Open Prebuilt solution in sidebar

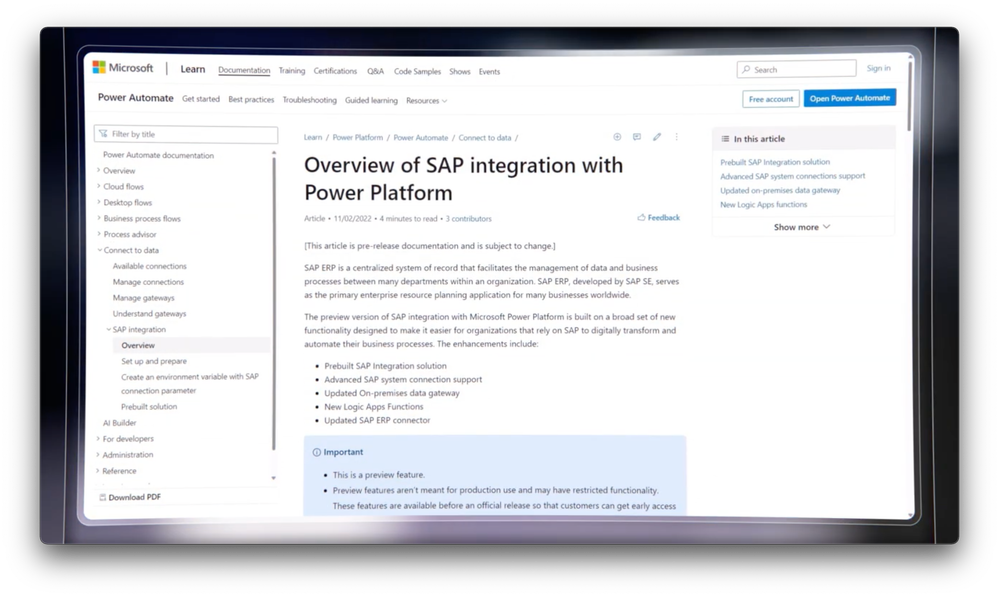pyautogui.click(x=149, y=406)
